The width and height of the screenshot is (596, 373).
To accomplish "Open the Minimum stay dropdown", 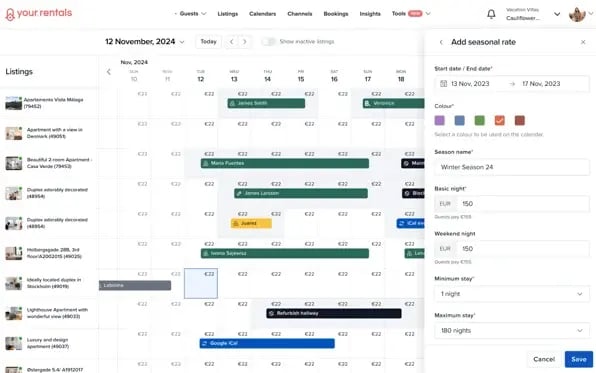I will (512, 294).
